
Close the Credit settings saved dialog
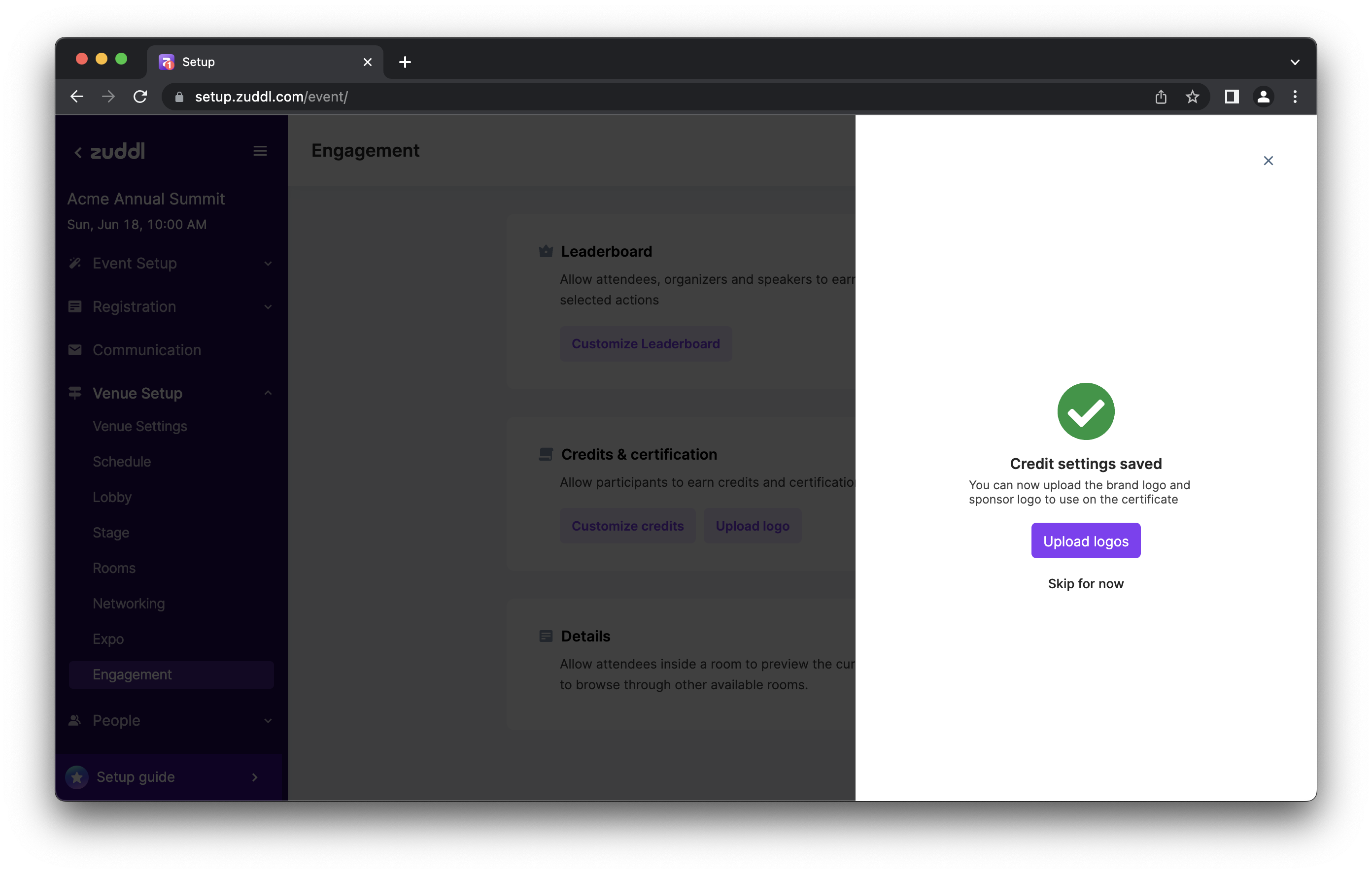pyautogui.click(x=1269, y=161)
